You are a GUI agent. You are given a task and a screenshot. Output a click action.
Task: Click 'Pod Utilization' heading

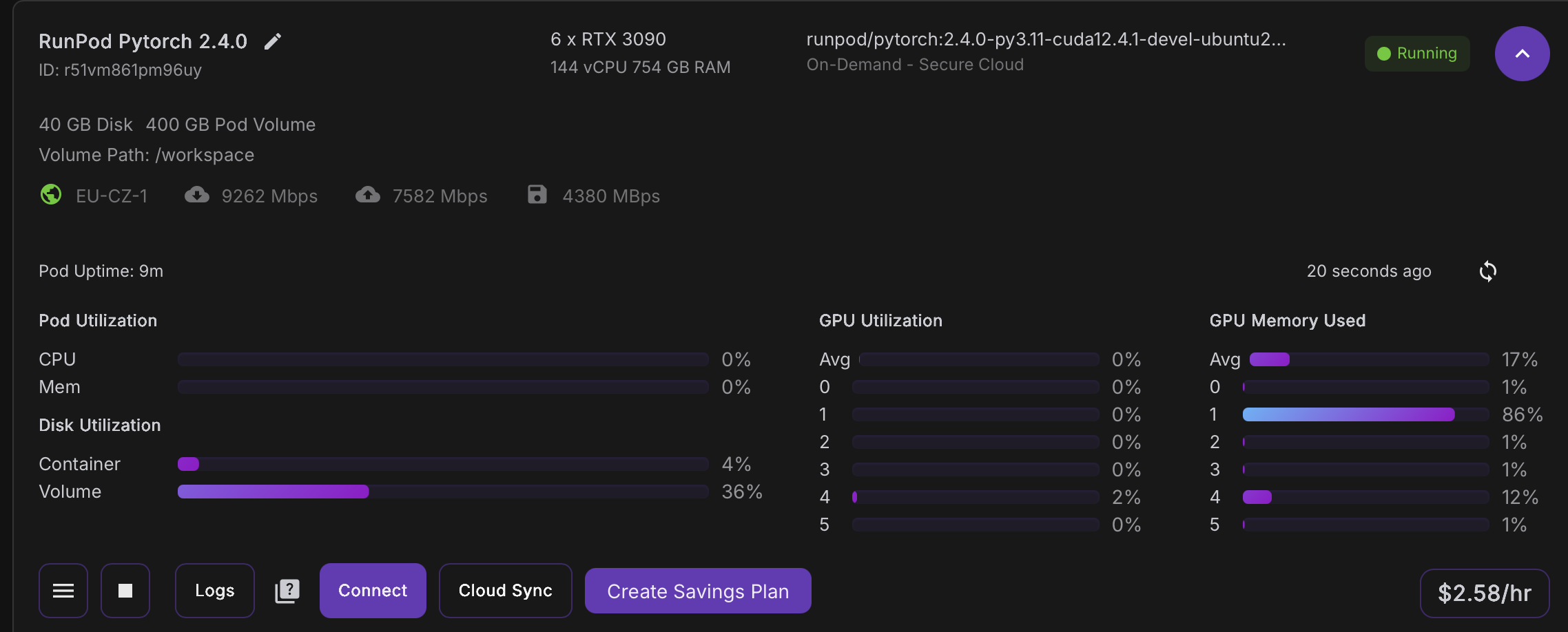pos(98,321)
